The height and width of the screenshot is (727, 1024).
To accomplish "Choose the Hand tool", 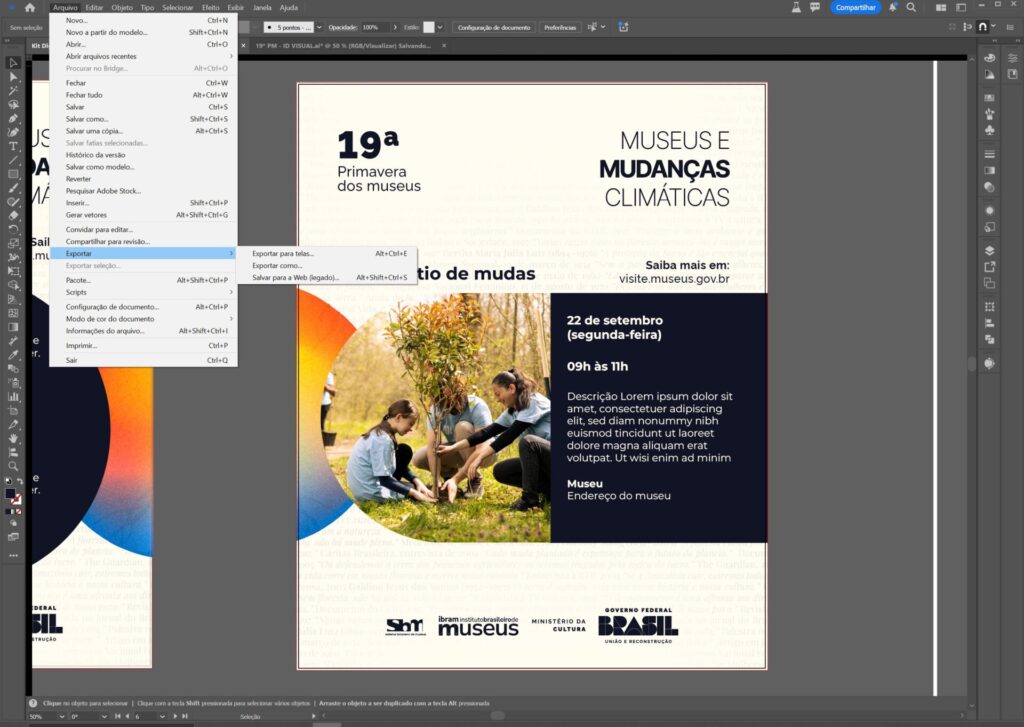I will (14, 438).
